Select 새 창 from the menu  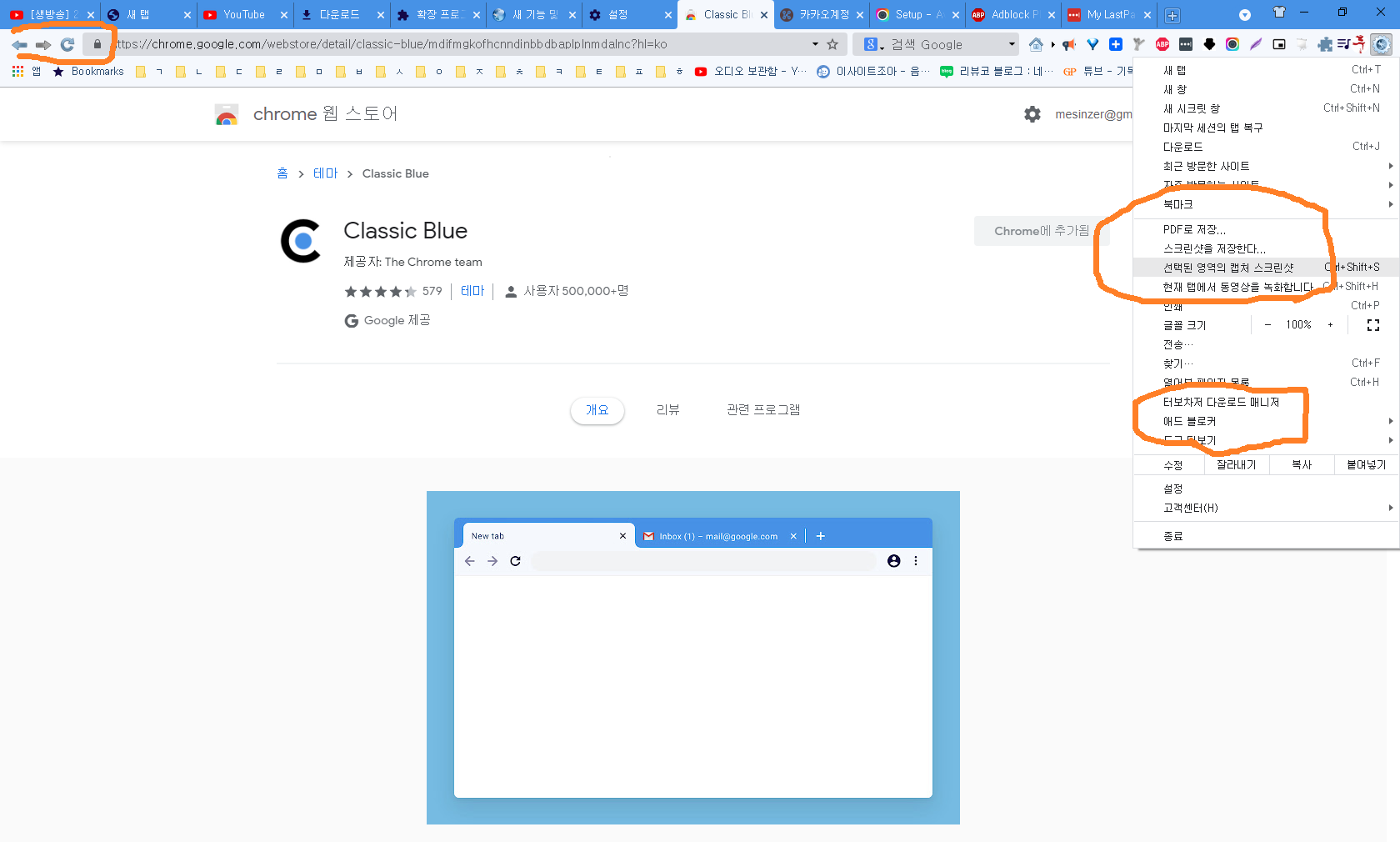(x=1267, y=89)
